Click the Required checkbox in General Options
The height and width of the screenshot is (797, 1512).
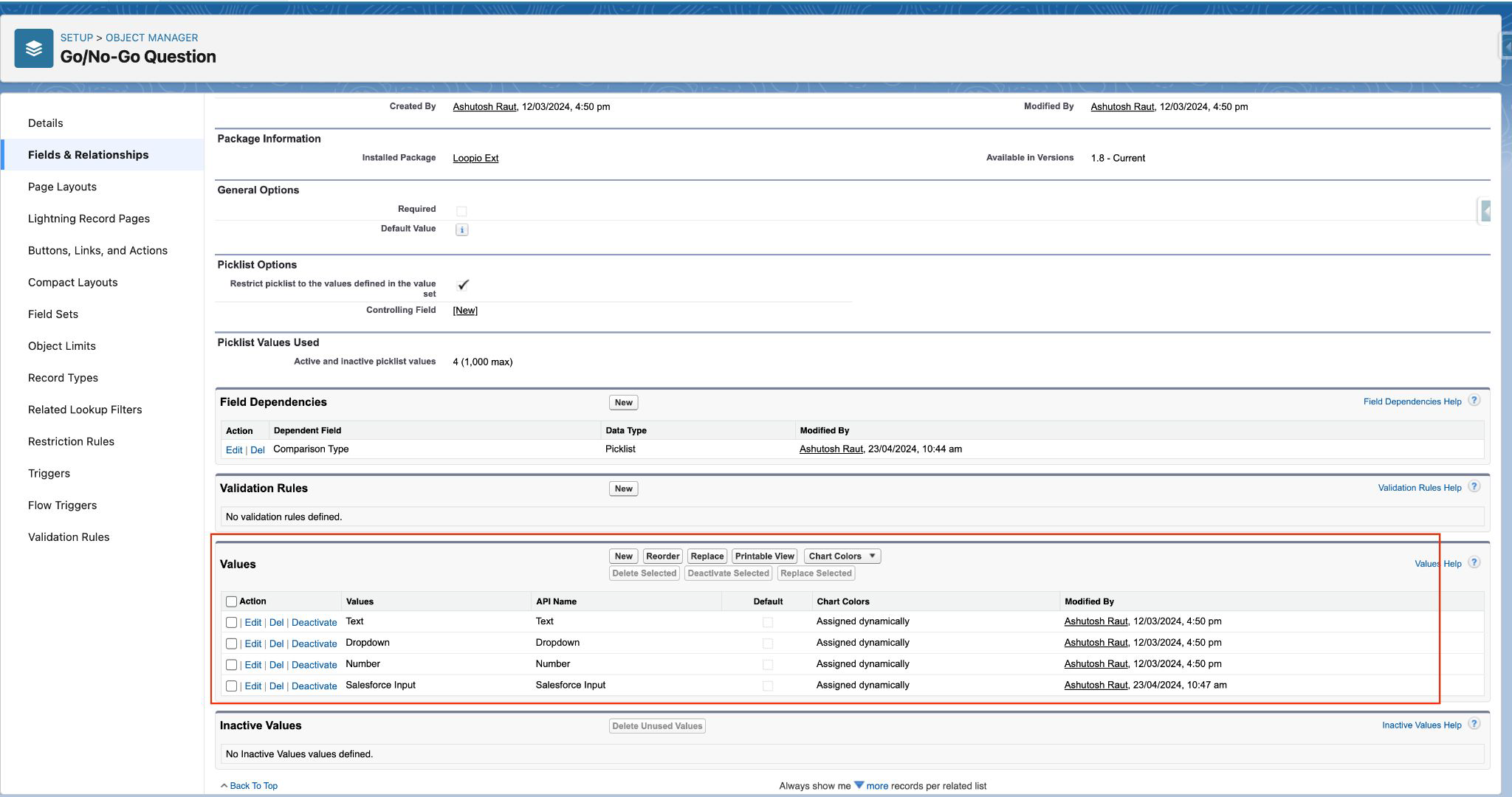click(x=461, y=211)
